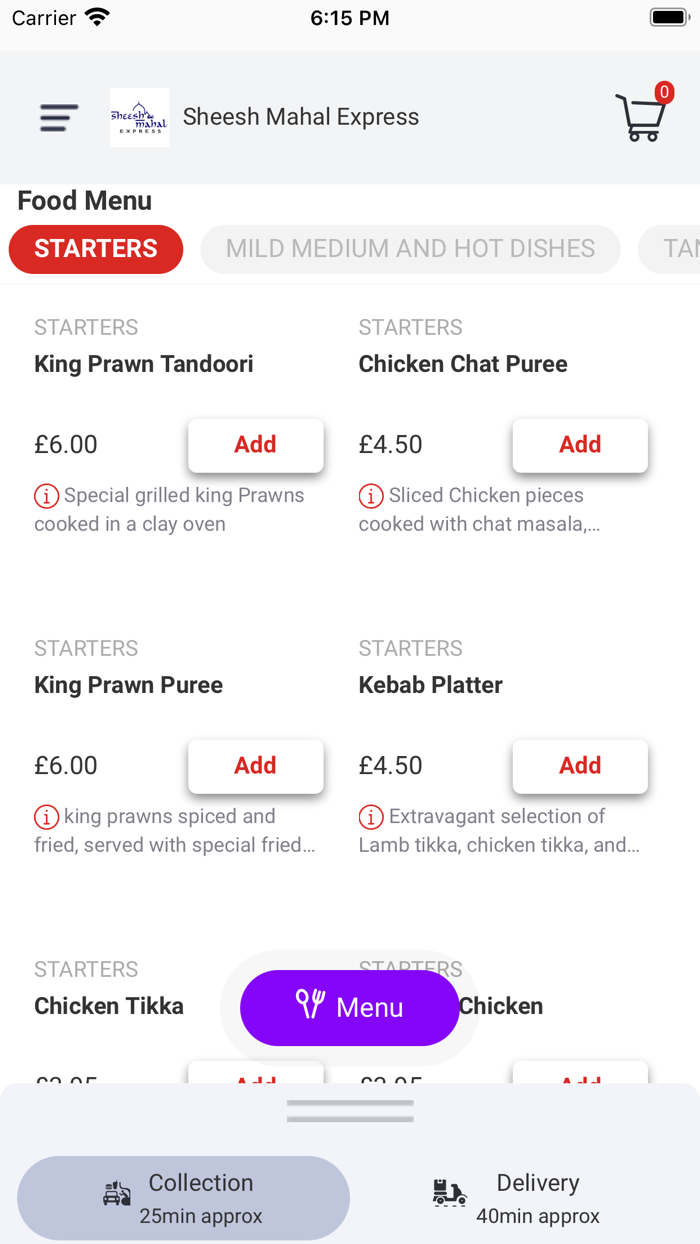Add Kebab Platter to cart
Image resolution: width=700 pixels, height=1244 pixels.
580,766
